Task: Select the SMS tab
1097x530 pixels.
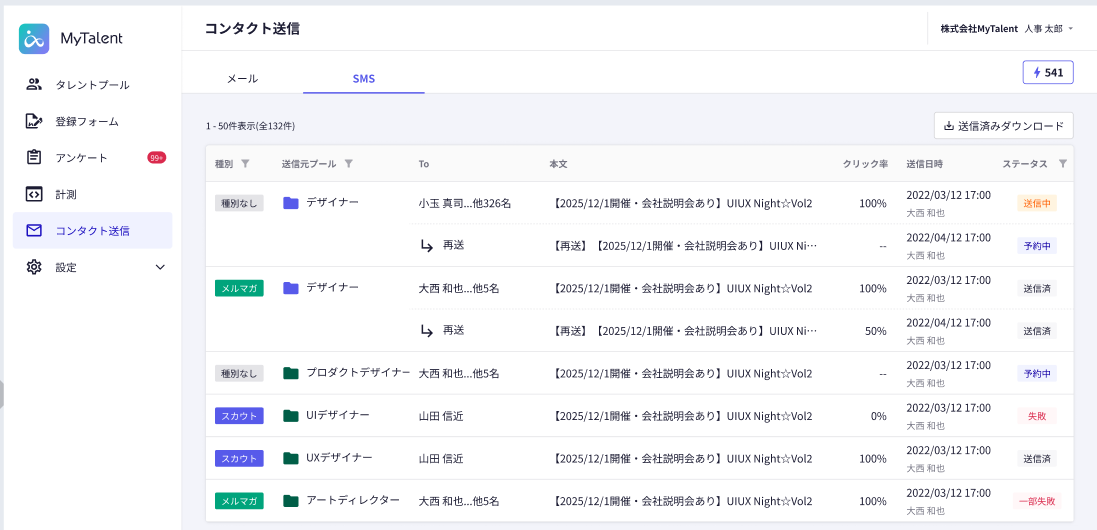Action: (364, 78)
